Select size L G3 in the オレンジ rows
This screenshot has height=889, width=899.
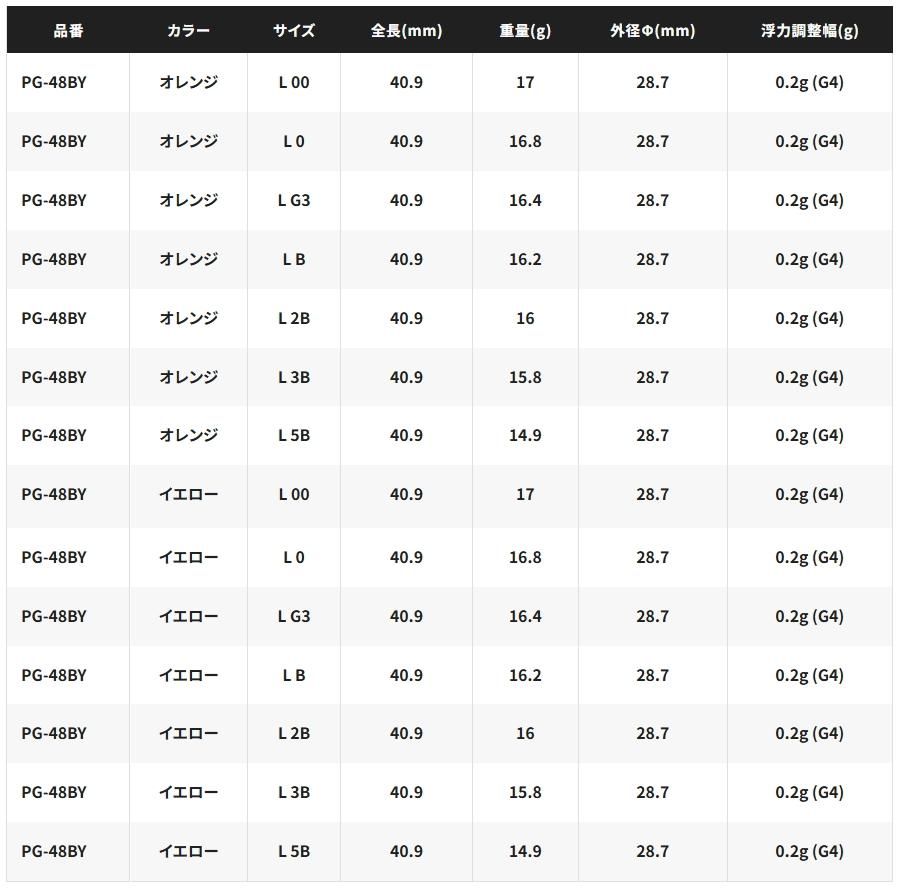(294, 200)
